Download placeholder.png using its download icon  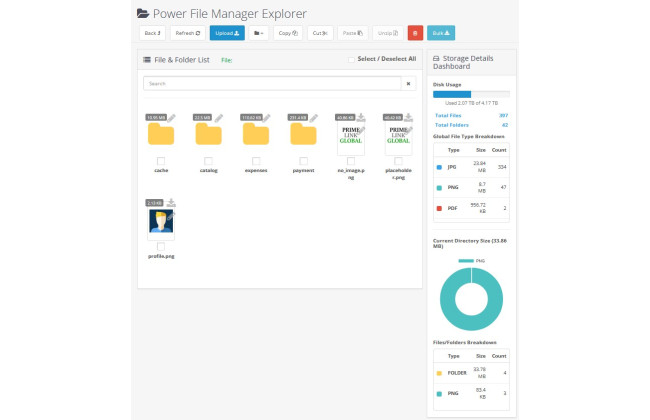point(409,118)
